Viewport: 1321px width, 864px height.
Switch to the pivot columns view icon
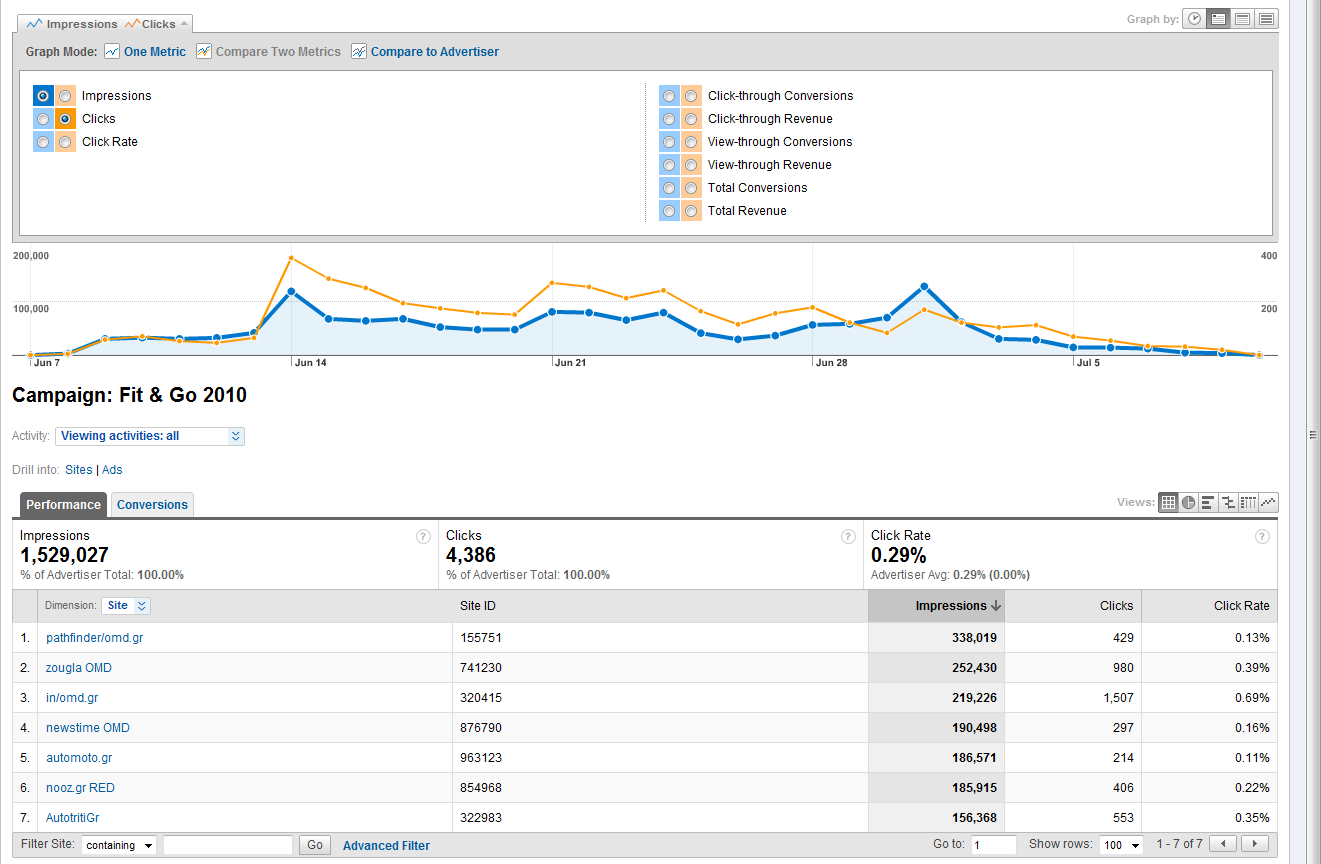(1248, 503)
